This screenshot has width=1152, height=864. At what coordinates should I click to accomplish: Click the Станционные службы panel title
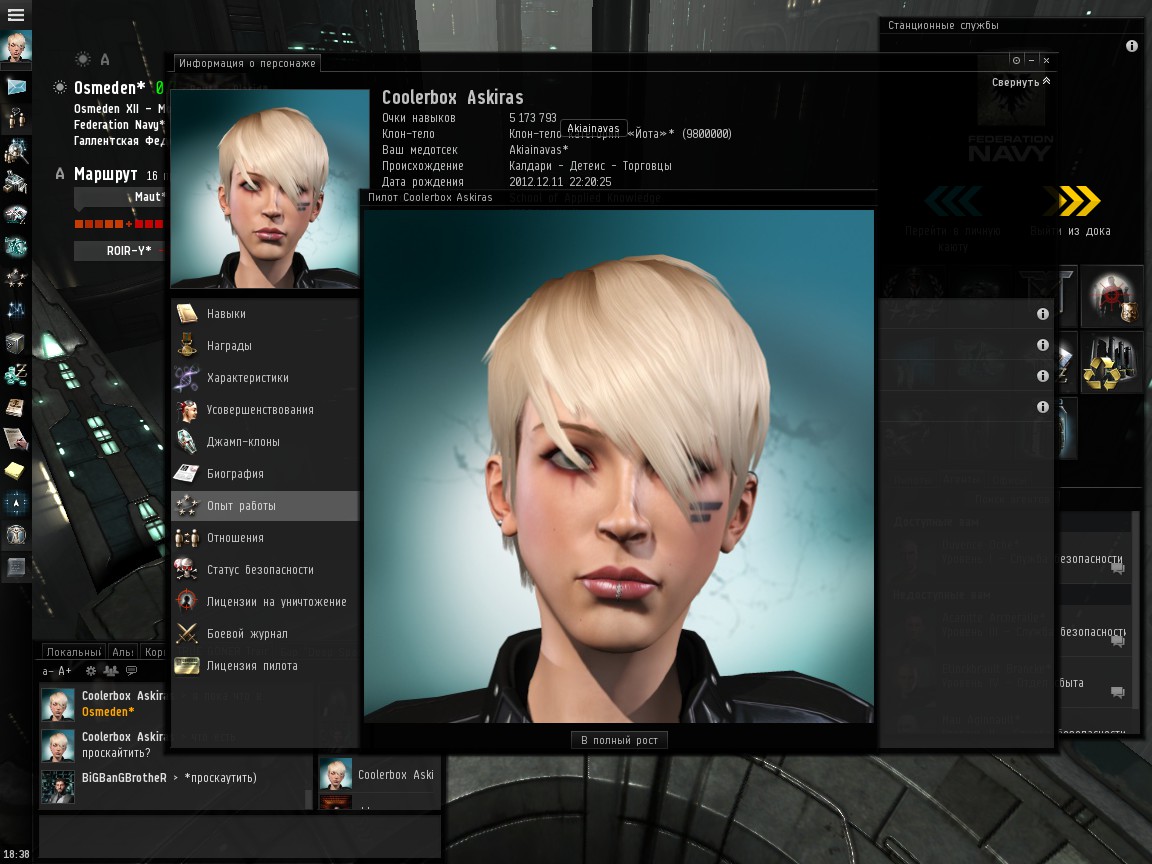click(x=943, y=26)
